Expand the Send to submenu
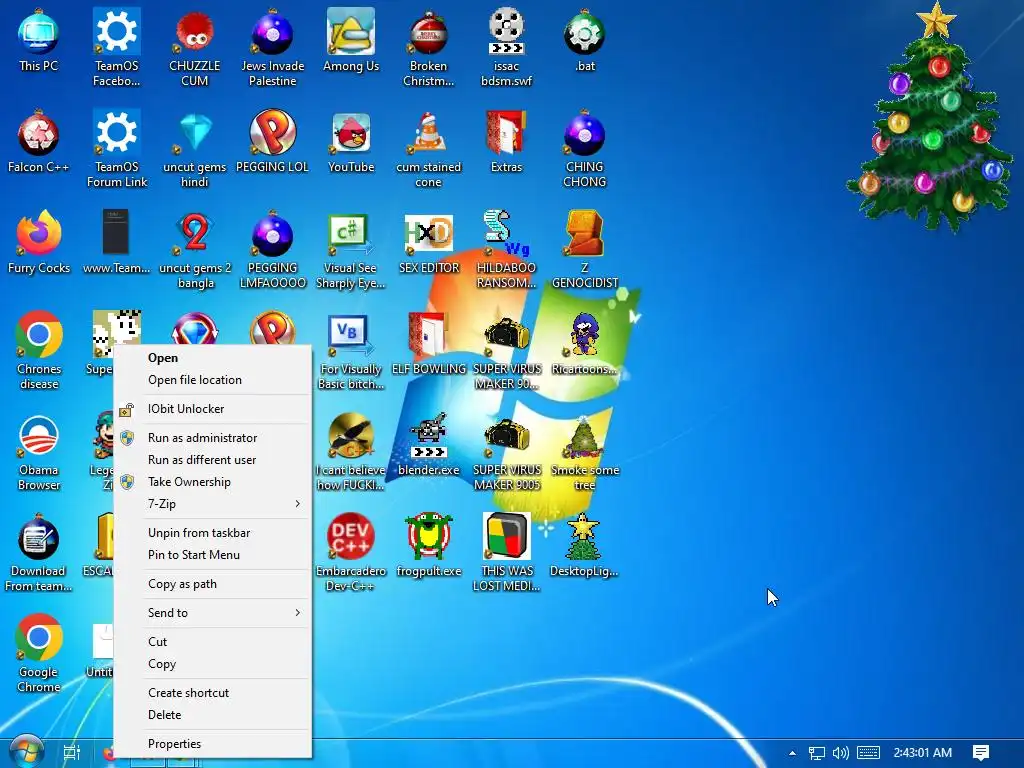The height and width of the screenshot is (768, 1024). pos(213,613)
